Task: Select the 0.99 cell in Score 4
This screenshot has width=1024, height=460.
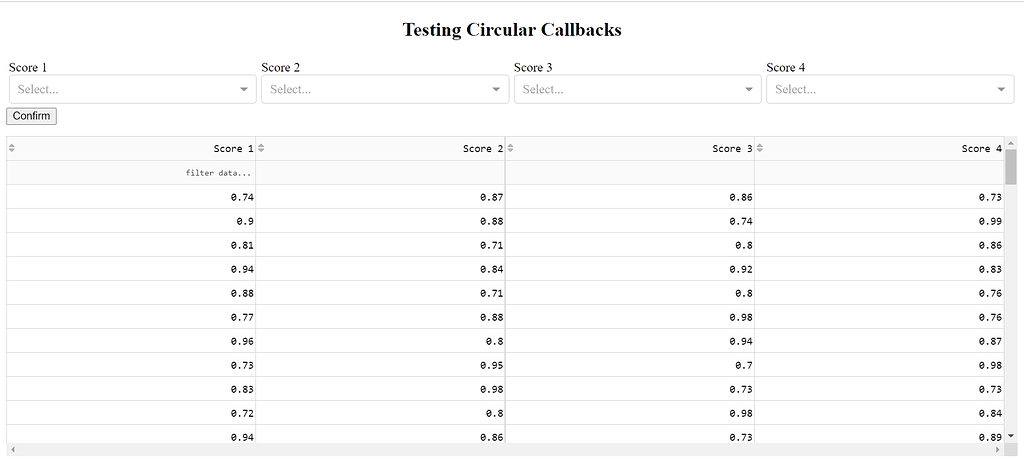Action: tap(879, 221)
